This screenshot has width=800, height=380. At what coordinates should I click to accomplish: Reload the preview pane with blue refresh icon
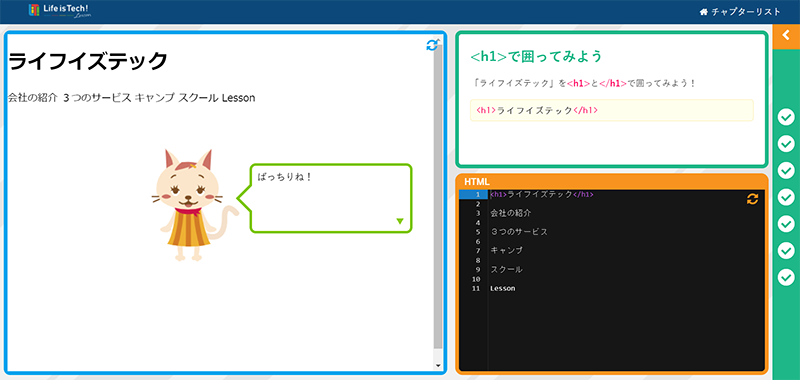[432, 45]
